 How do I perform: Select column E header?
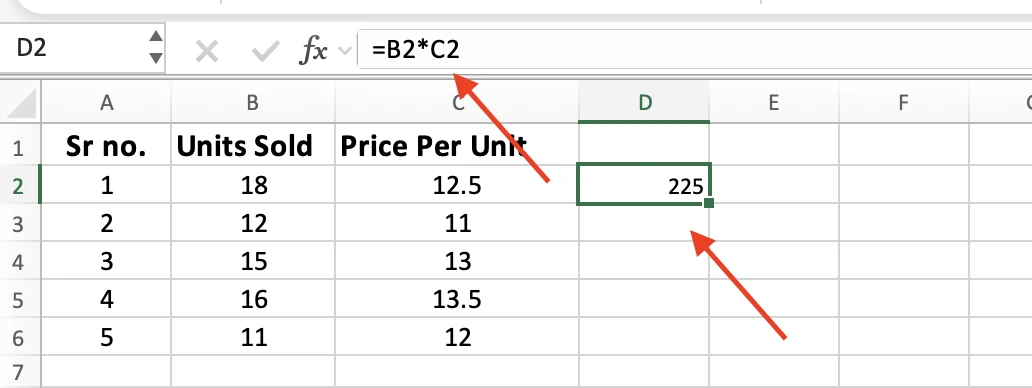tap(774, 102)
